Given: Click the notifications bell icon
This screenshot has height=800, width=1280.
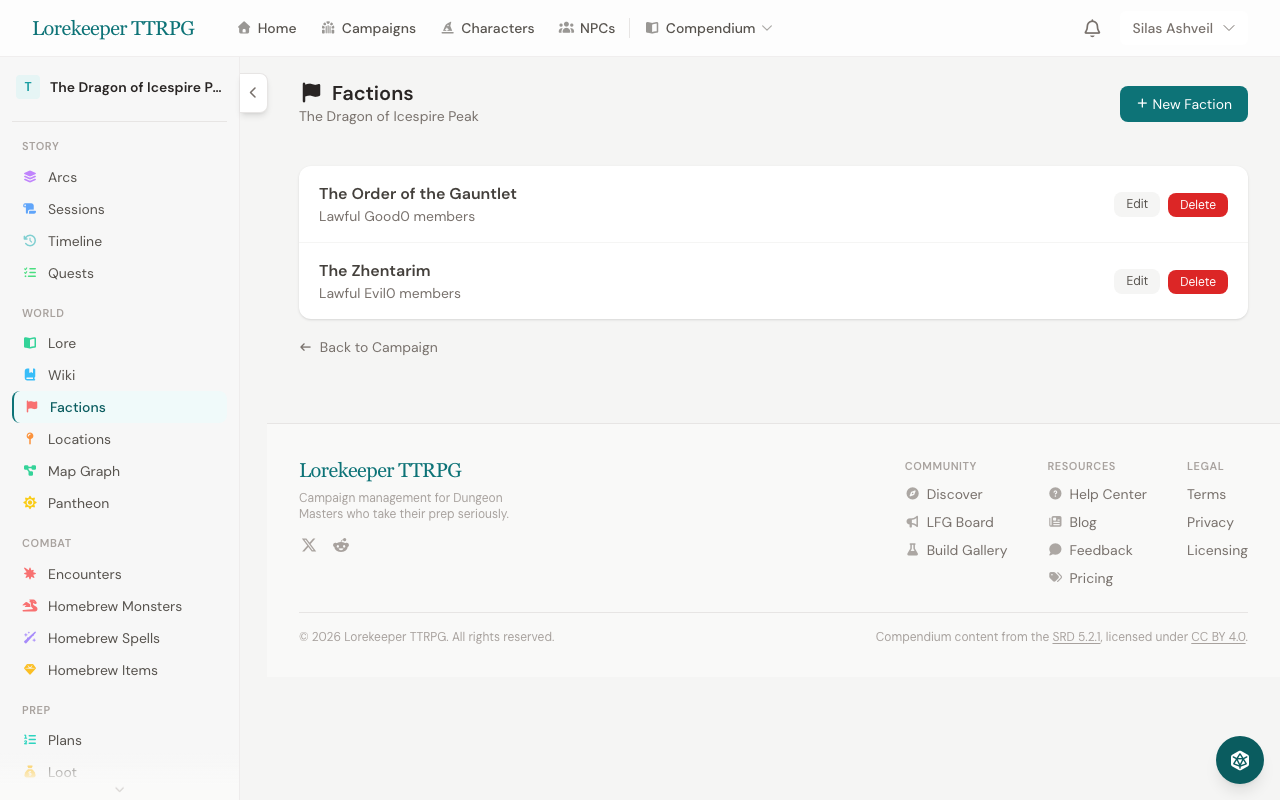Looking at the screenshot, I should (1092, 28).
